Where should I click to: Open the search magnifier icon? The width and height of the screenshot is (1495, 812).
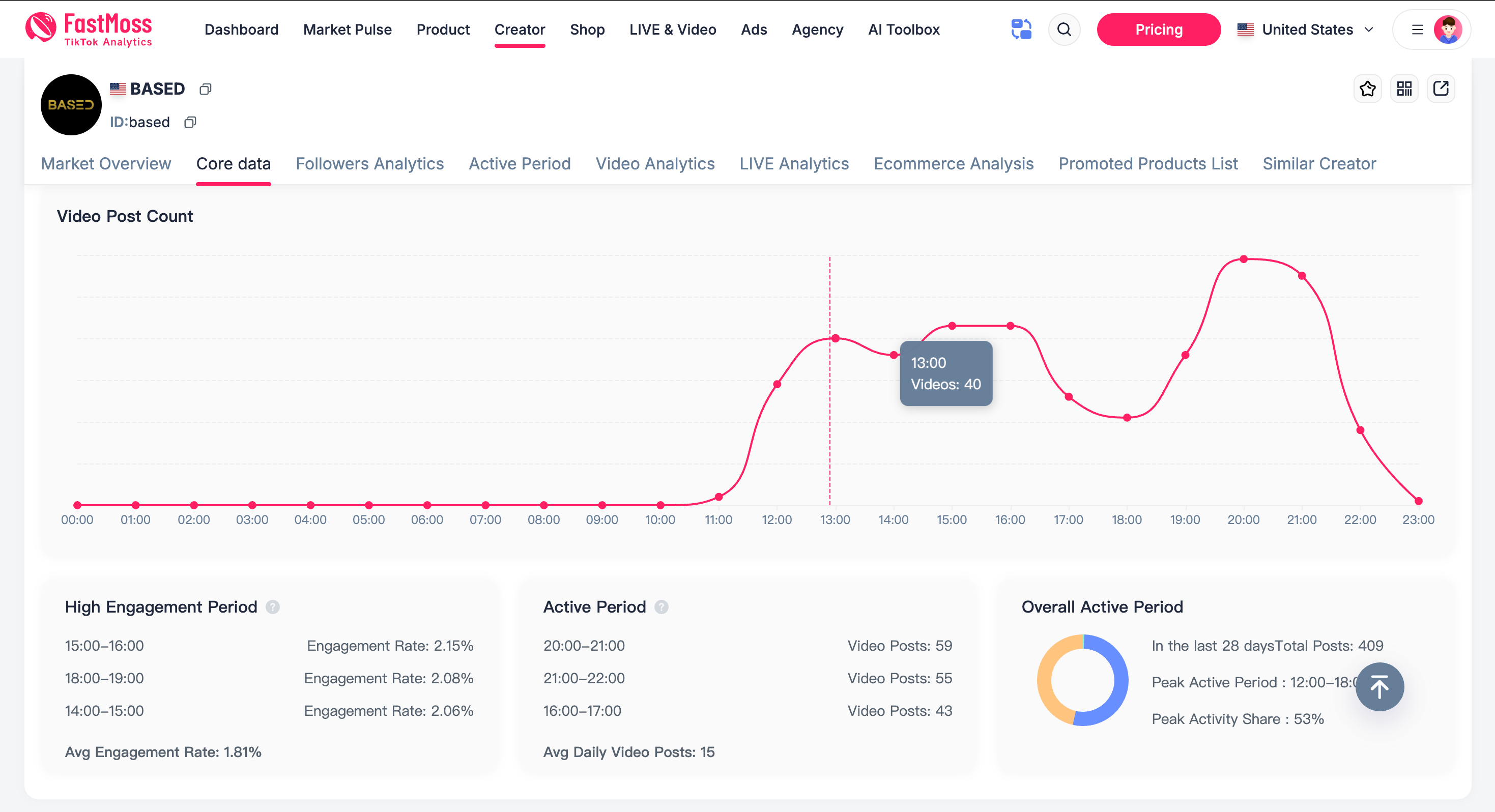point(1065,30)
